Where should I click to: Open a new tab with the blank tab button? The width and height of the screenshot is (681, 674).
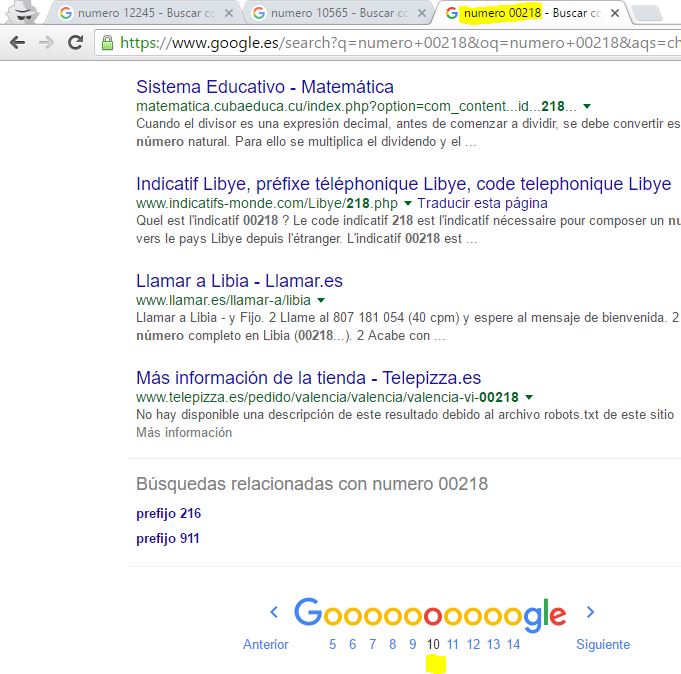[x=647, y=13]
